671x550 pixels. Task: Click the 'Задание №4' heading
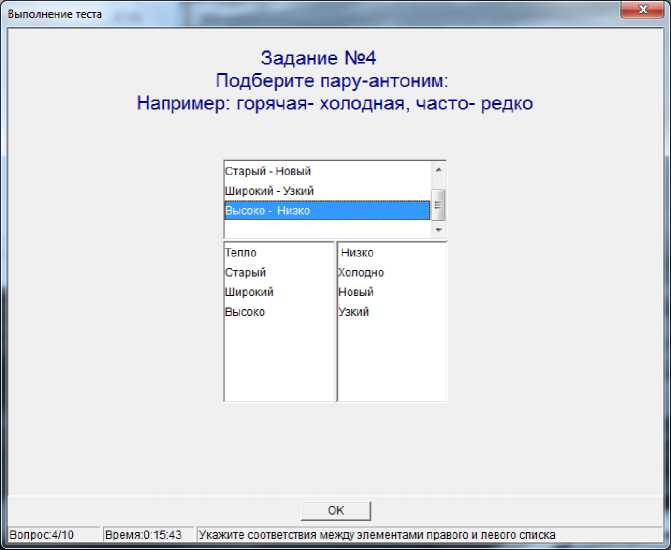(318, 58)
